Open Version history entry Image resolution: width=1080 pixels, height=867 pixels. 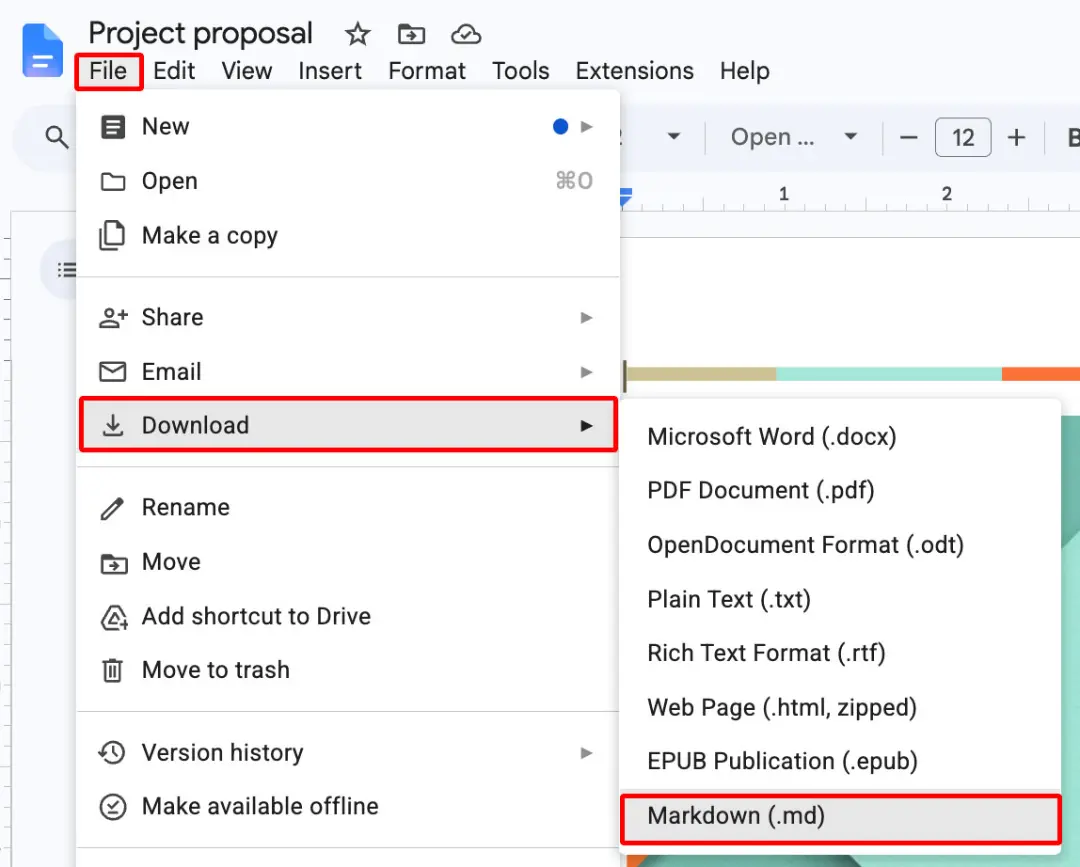pyautogui.click(x=348, y=753)
